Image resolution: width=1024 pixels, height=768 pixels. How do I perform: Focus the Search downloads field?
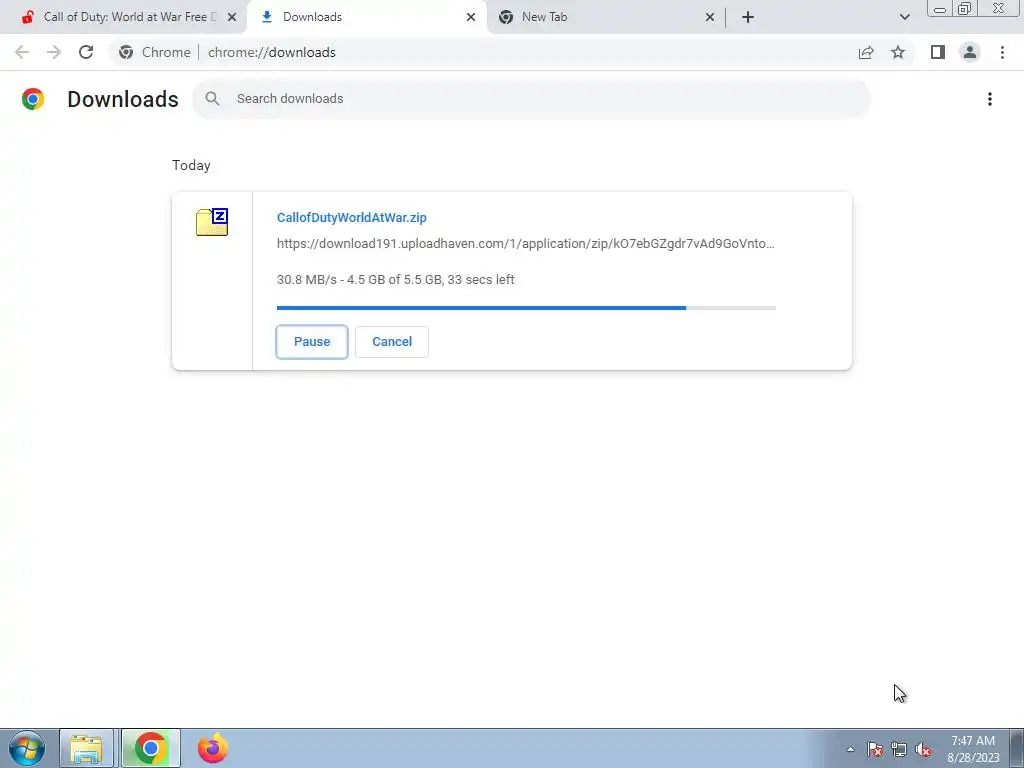[531, 99]
